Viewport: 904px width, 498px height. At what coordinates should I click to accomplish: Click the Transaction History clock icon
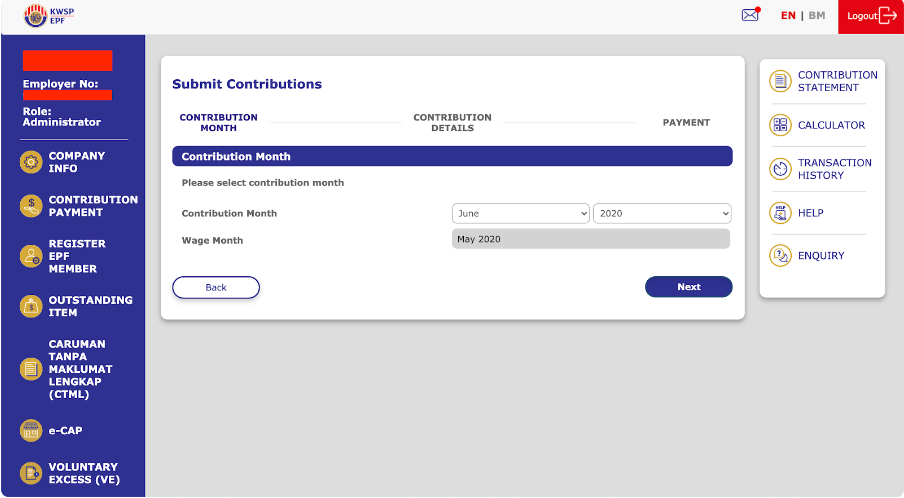pyautogui.click(x=780, y=169)
